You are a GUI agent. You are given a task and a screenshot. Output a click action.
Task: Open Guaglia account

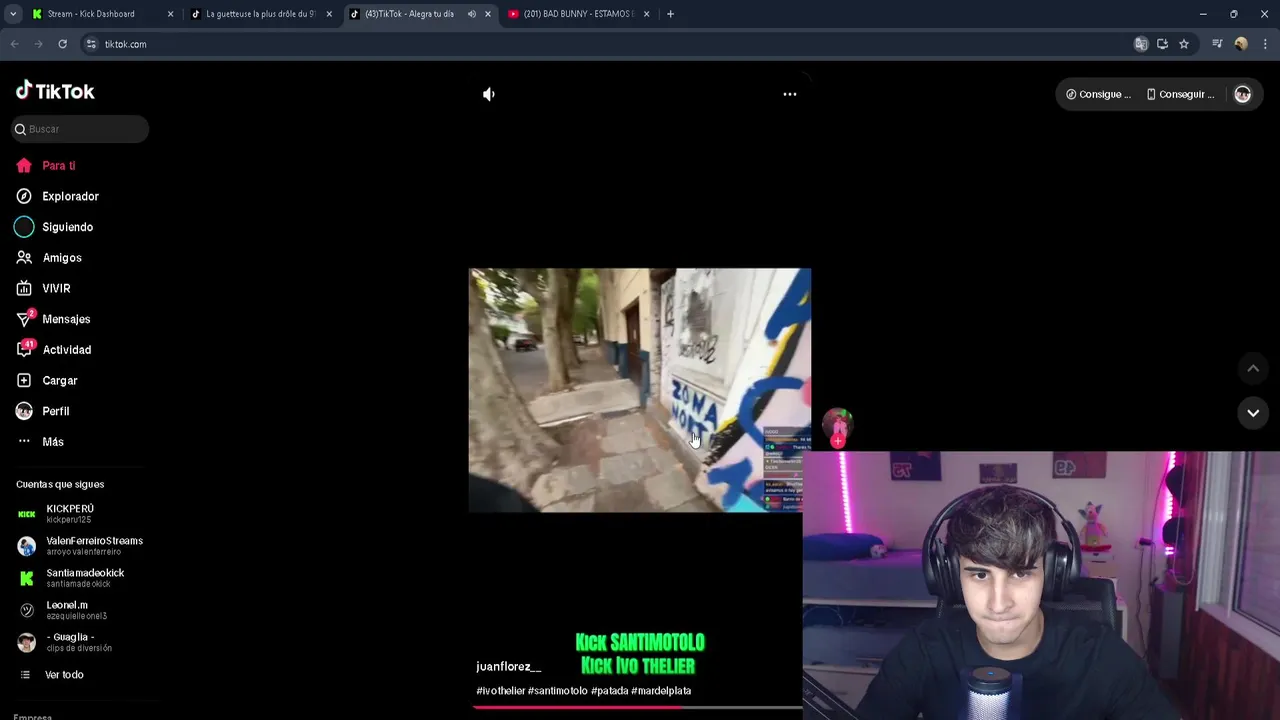pos(65,642)
